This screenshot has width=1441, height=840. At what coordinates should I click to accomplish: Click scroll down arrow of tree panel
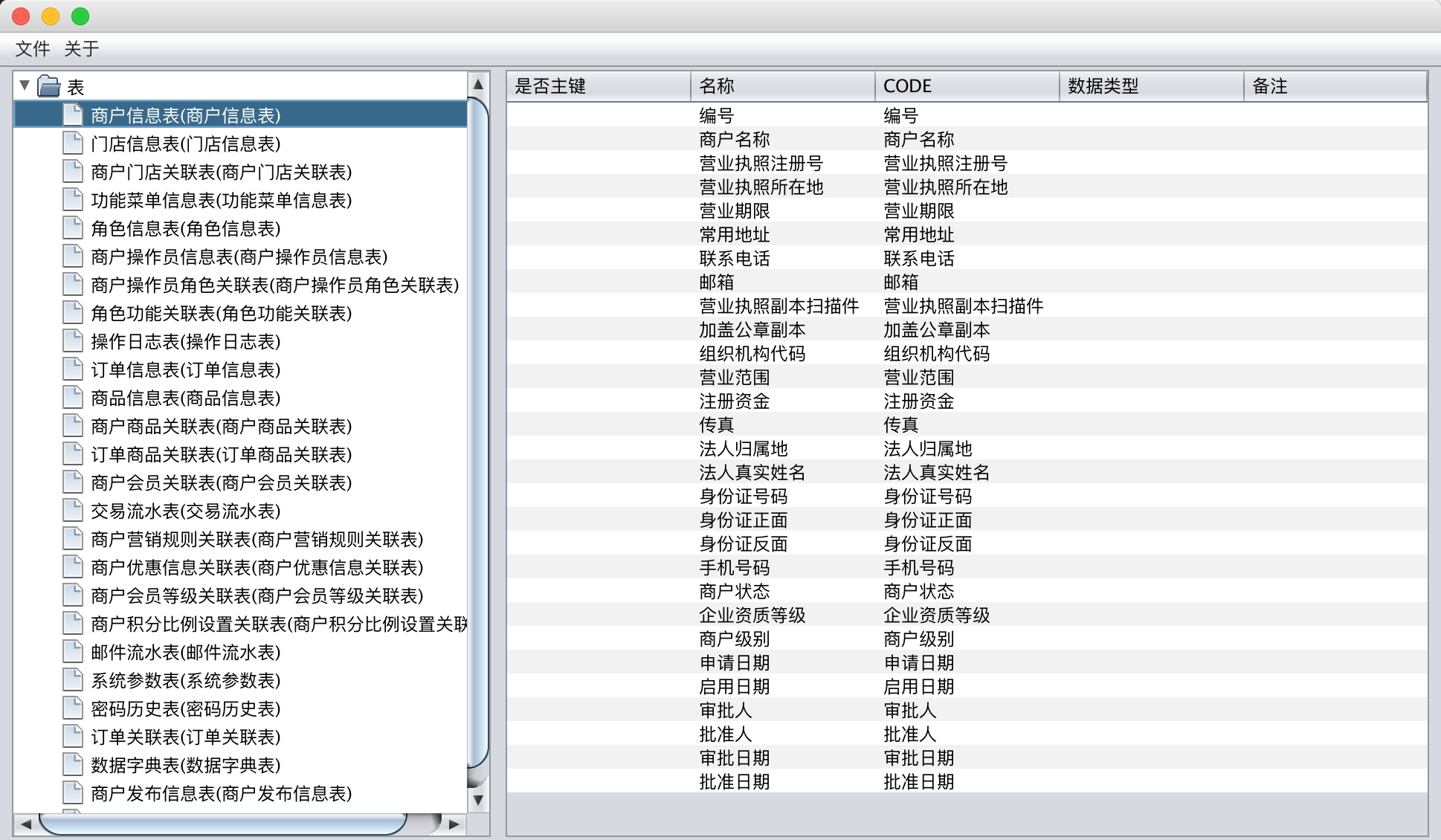pyautogui.click(x=478, y=800)
